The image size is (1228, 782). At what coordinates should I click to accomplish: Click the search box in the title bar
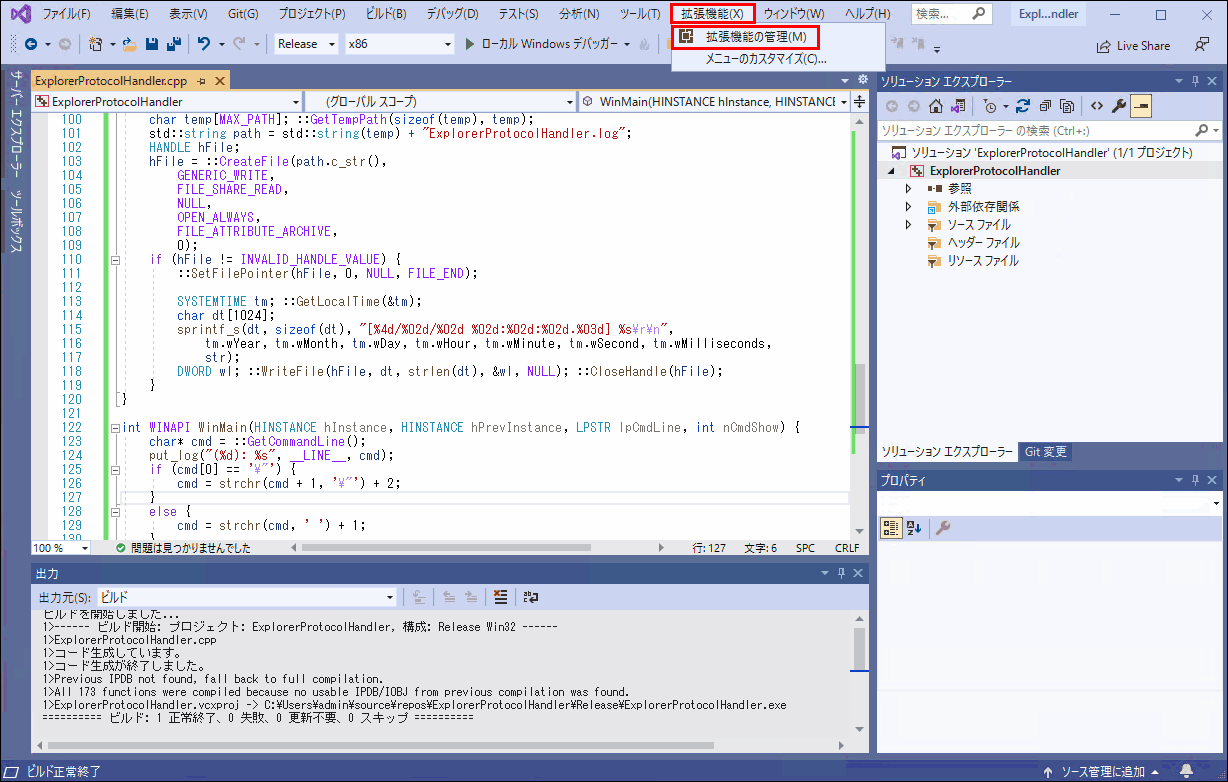click(951, 14)
